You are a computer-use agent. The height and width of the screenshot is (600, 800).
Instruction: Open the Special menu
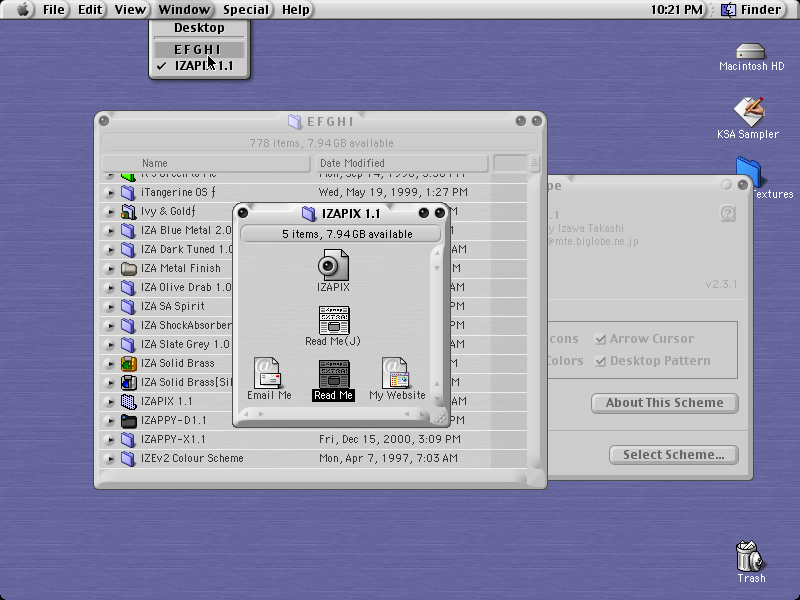point(245,10)
